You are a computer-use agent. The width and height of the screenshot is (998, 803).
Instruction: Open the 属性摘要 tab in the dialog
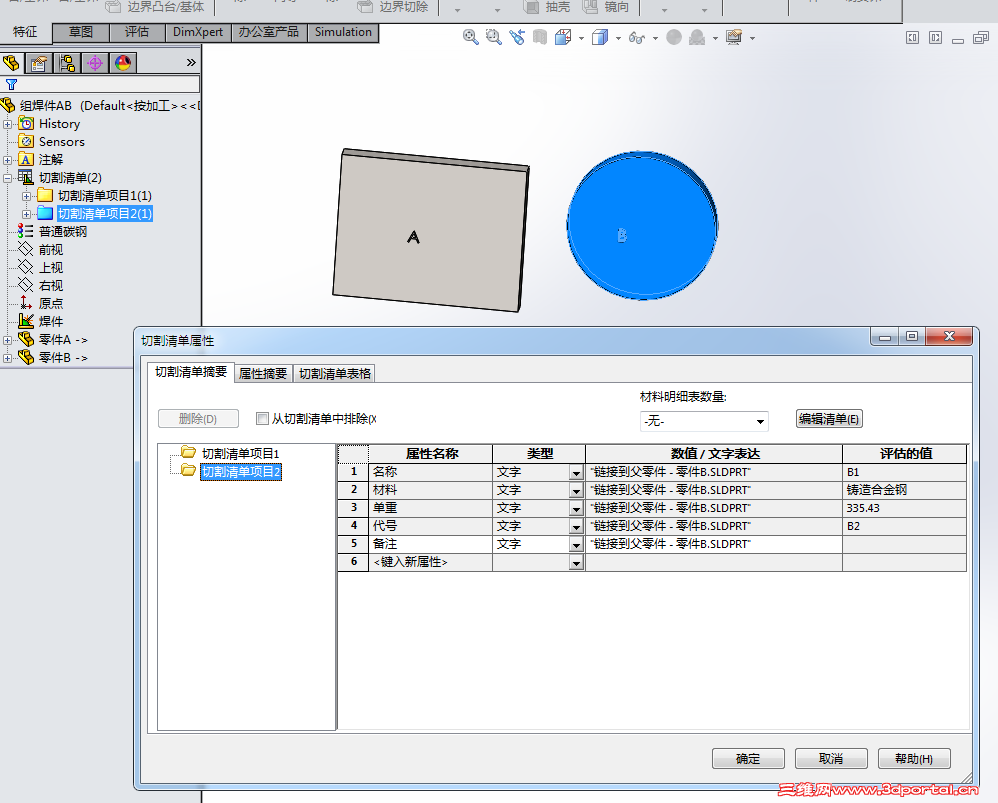point(263,374)
